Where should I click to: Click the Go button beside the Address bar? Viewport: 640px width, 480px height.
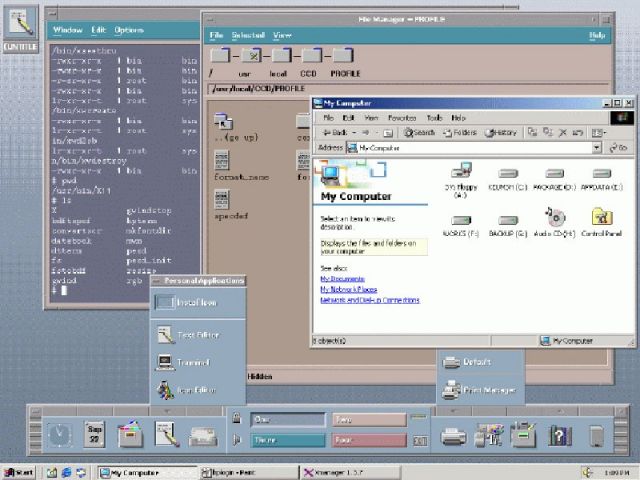[x=618, y=147]
